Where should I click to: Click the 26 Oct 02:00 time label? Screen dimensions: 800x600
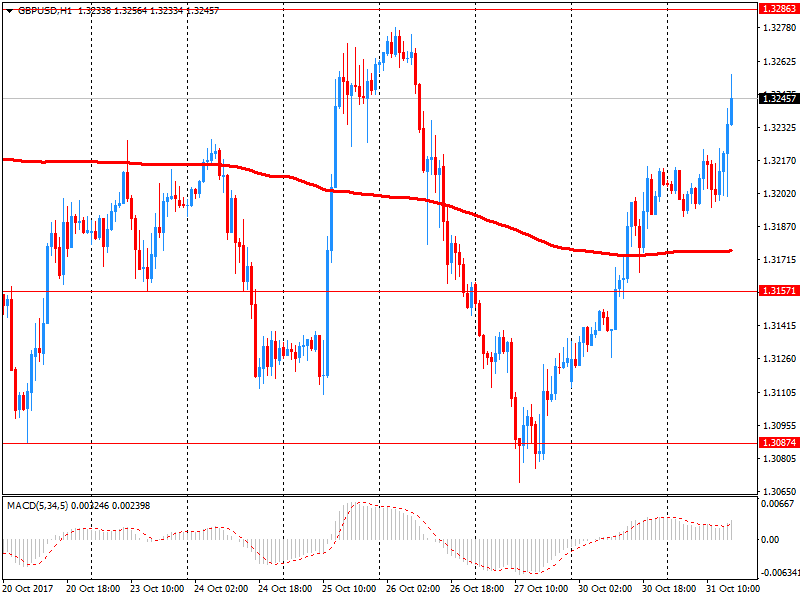click(413, 589)
